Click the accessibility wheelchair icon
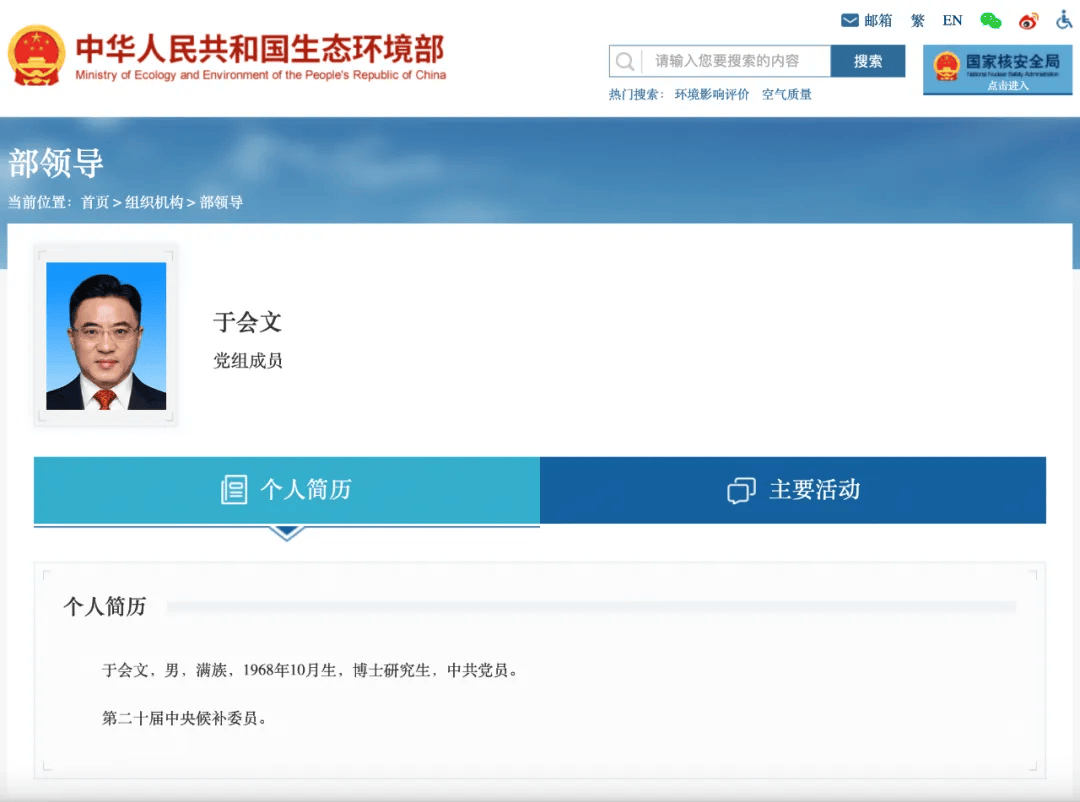 pos(1062,19)
